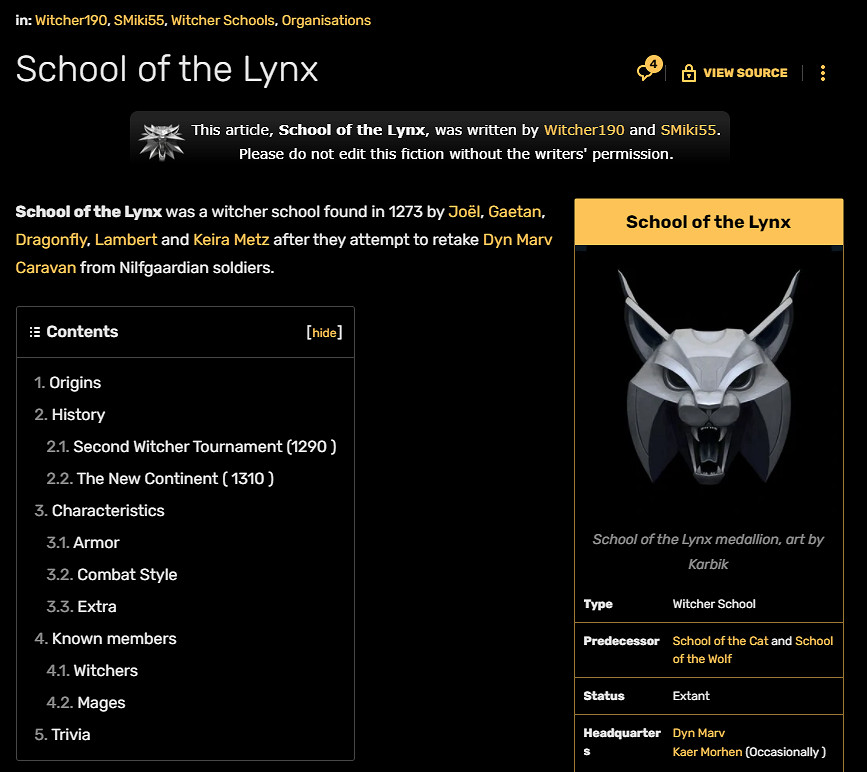The height and width of the screenshot is (772, 867).
Task: Click the Contents list icon
Action: 35,332
